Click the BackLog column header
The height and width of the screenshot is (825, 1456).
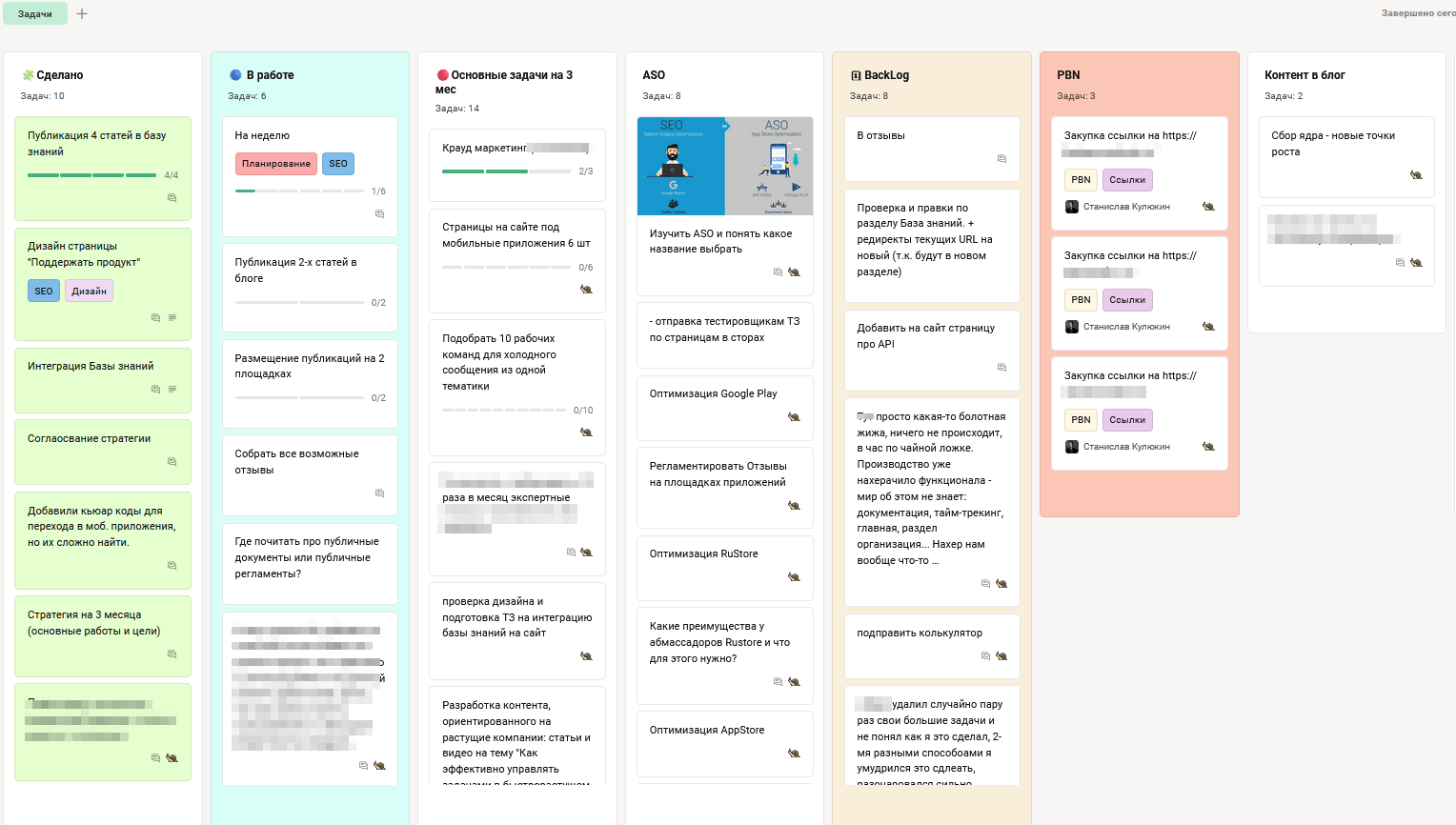tap(885, 75)
